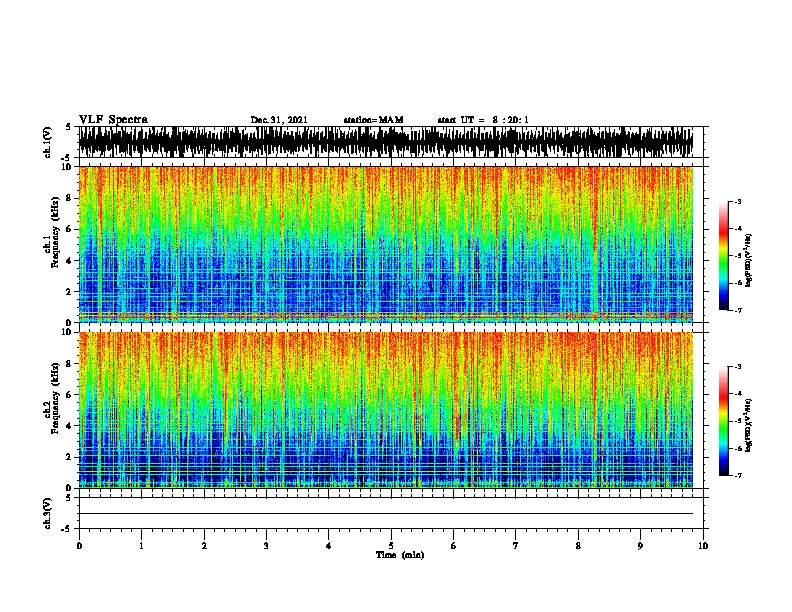Image resolution: width=792 pixels, height=612 pixels.
Task: Click the ch.3(V) flat trace line
Action: (386, 514)
